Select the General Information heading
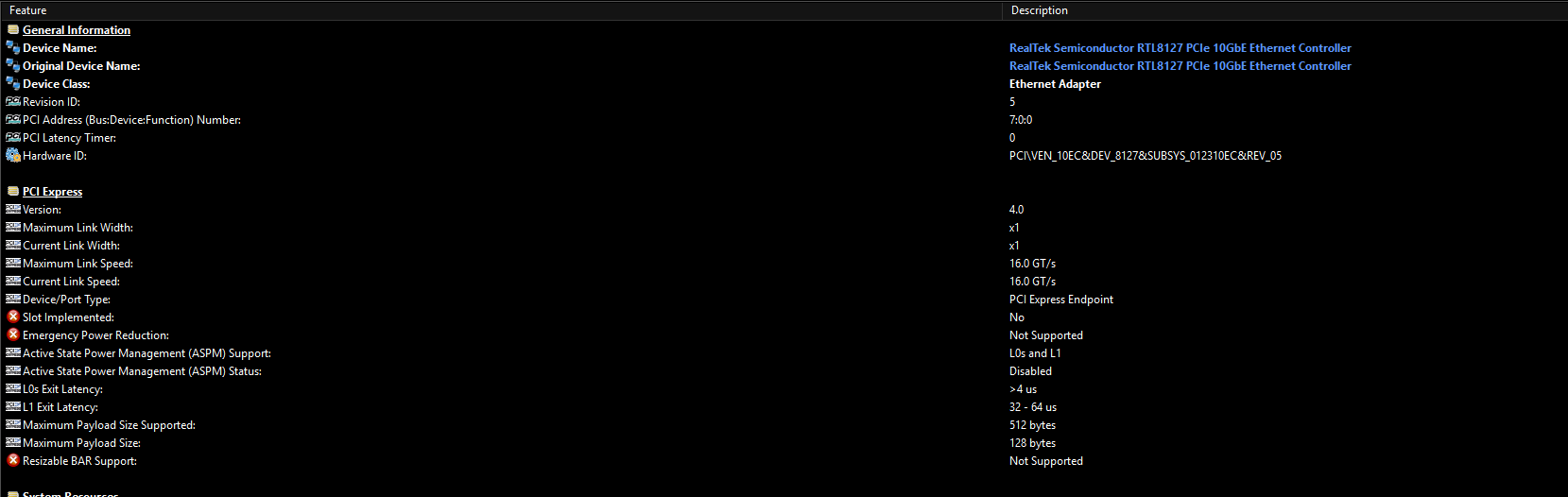Viewport: 1568px width, 497px height. coord(77,30)
